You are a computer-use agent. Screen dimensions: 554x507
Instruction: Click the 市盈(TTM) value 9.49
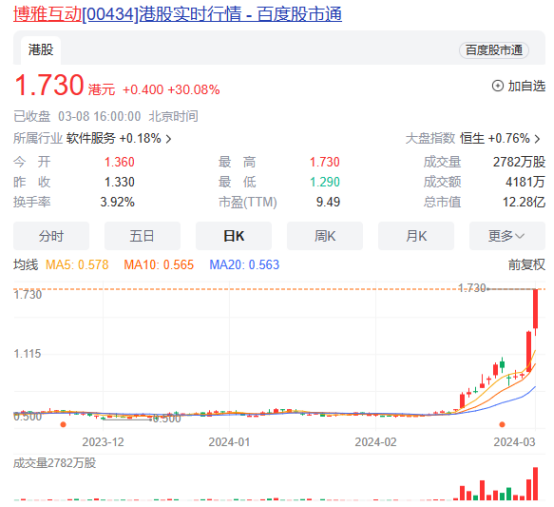pos(328,202)
